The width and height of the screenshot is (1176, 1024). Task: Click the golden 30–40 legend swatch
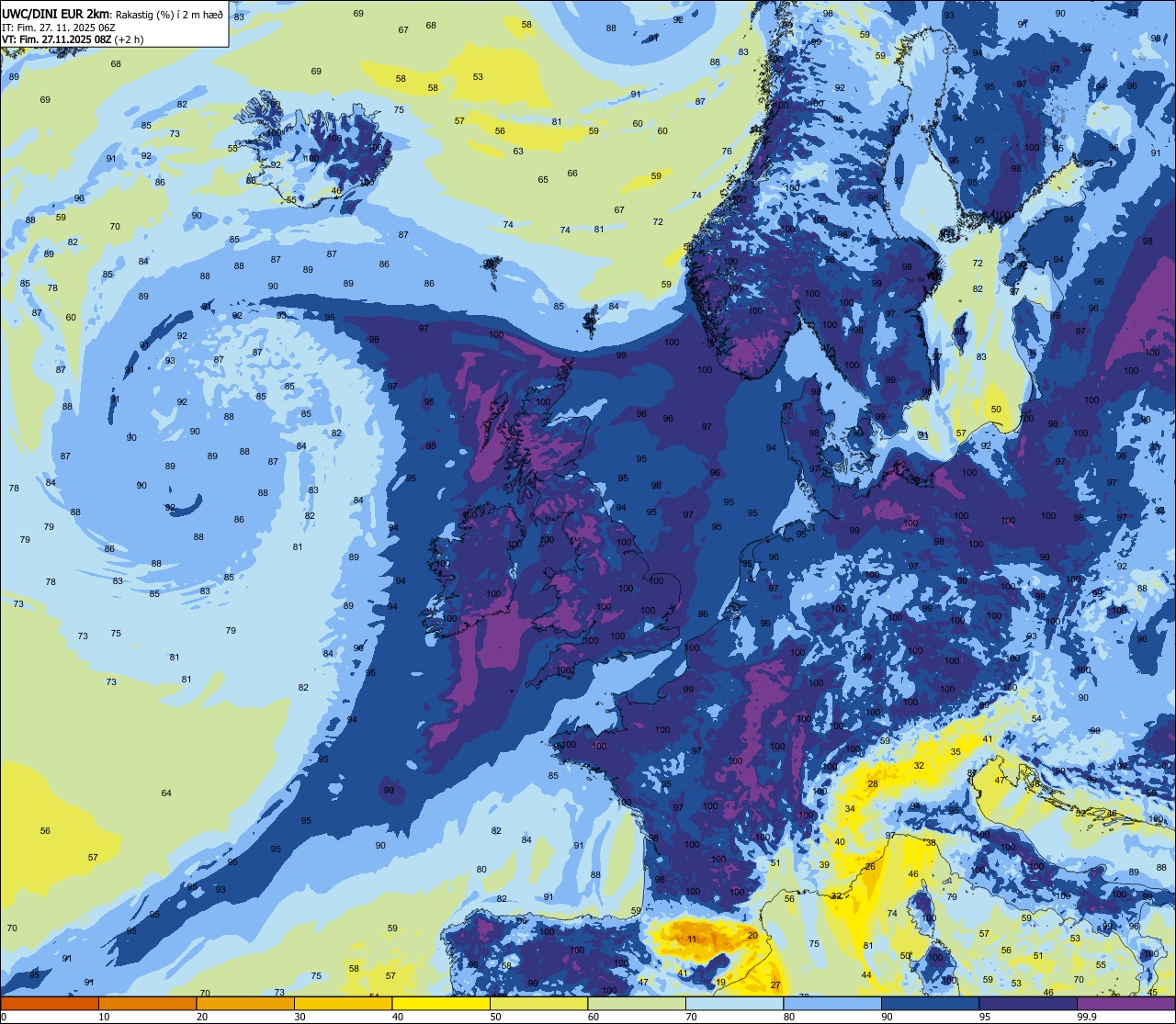pos(343,1003)
